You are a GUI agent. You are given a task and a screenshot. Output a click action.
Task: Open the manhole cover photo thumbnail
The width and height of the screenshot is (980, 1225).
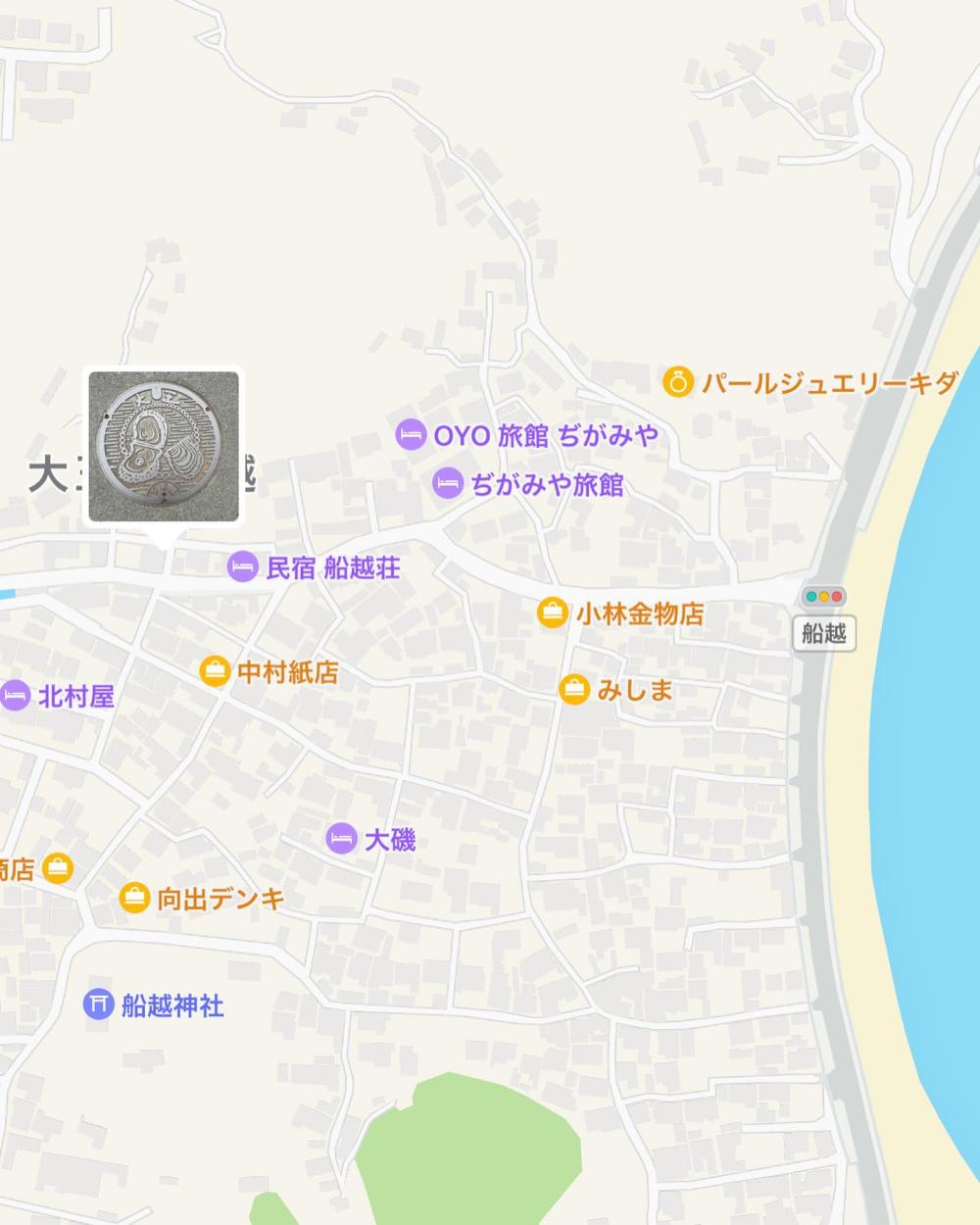click(x=164, y=446)
